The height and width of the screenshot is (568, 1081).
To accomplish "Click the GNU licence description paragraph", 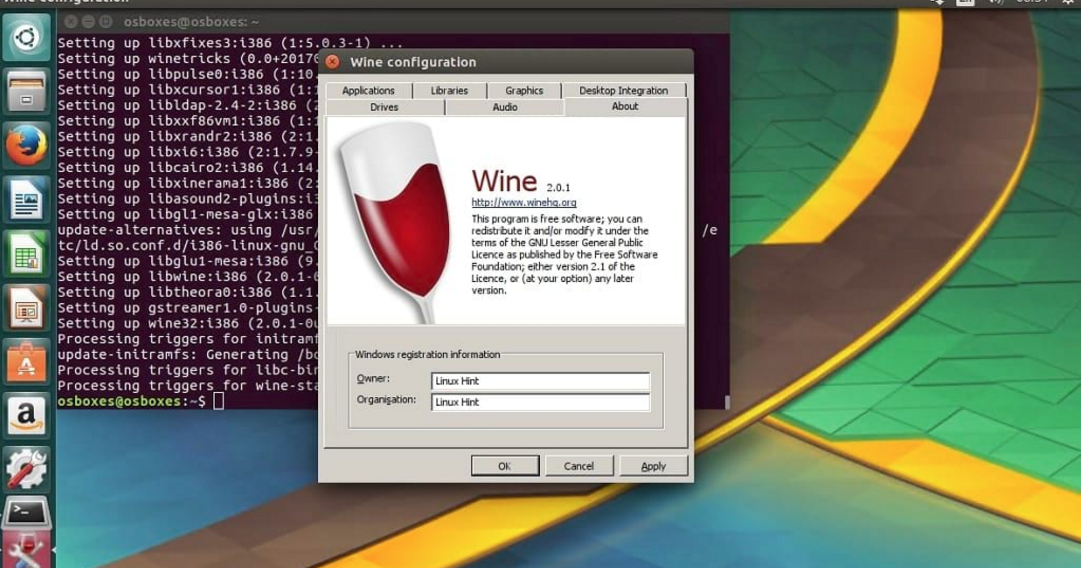I will pos(564,254).
